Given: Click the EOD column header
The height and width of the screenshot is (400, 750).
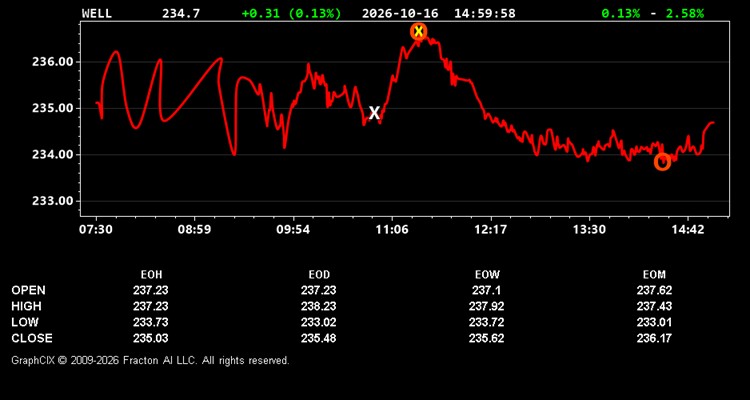Looking at the screenshot, I should click(x=319, y=275).
